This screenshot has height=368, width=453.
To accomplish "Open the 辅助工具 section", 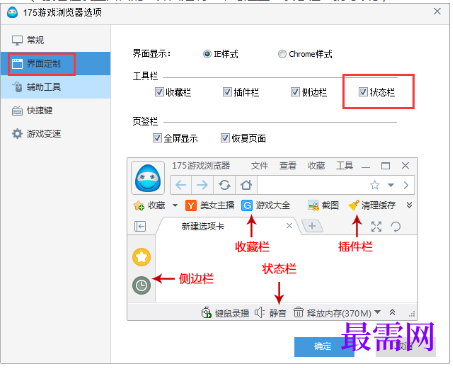I will tap(55, 87).
